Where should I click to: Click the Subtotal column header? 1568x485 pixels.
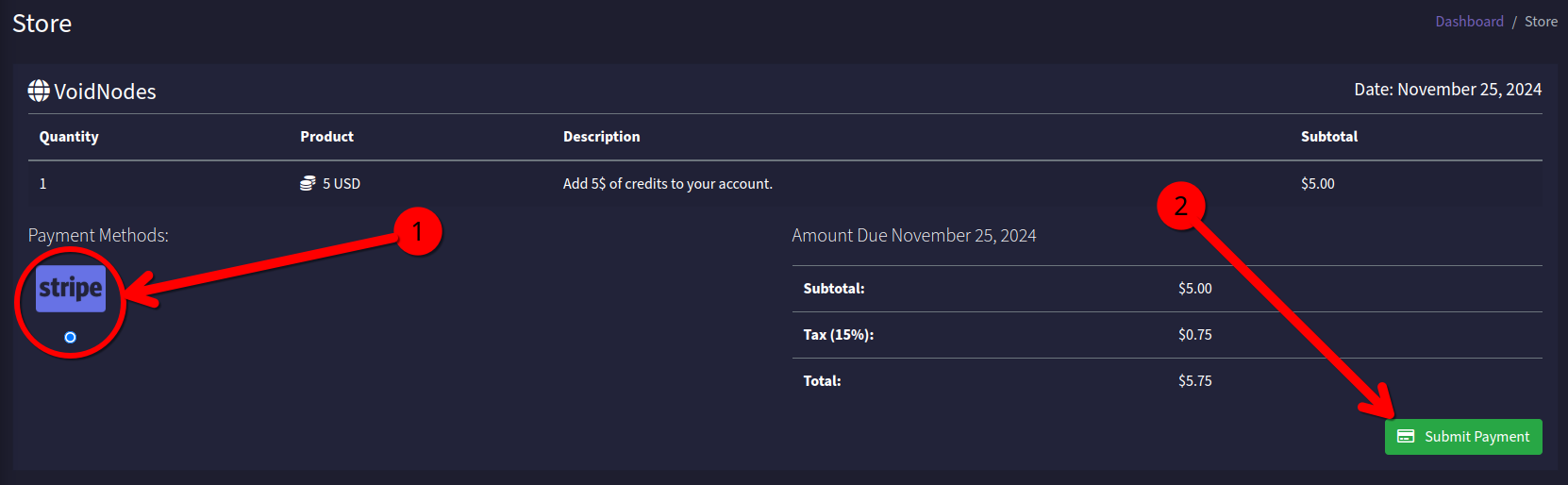coord(1328,137)
